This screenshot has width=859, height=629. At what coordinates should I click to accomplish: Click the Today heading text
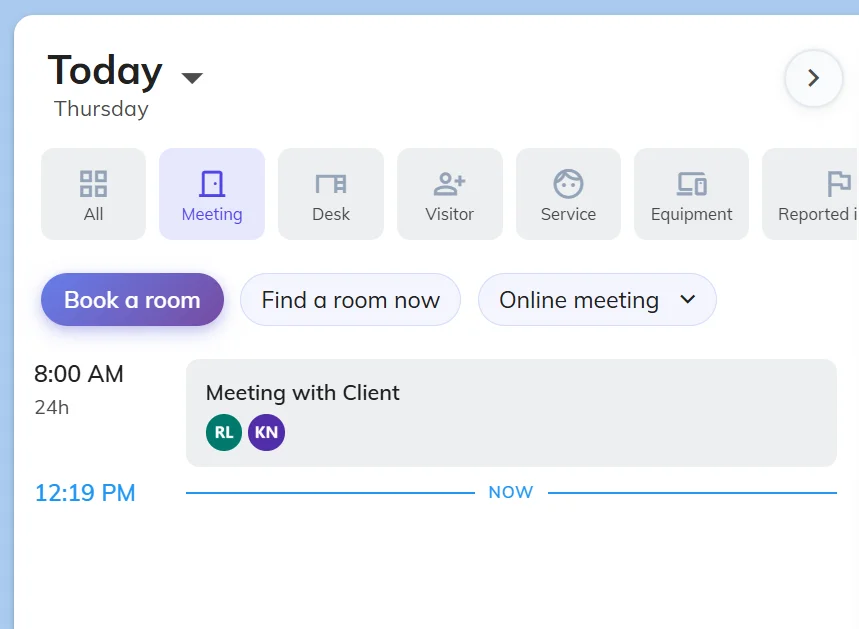[x=105, y=71]
